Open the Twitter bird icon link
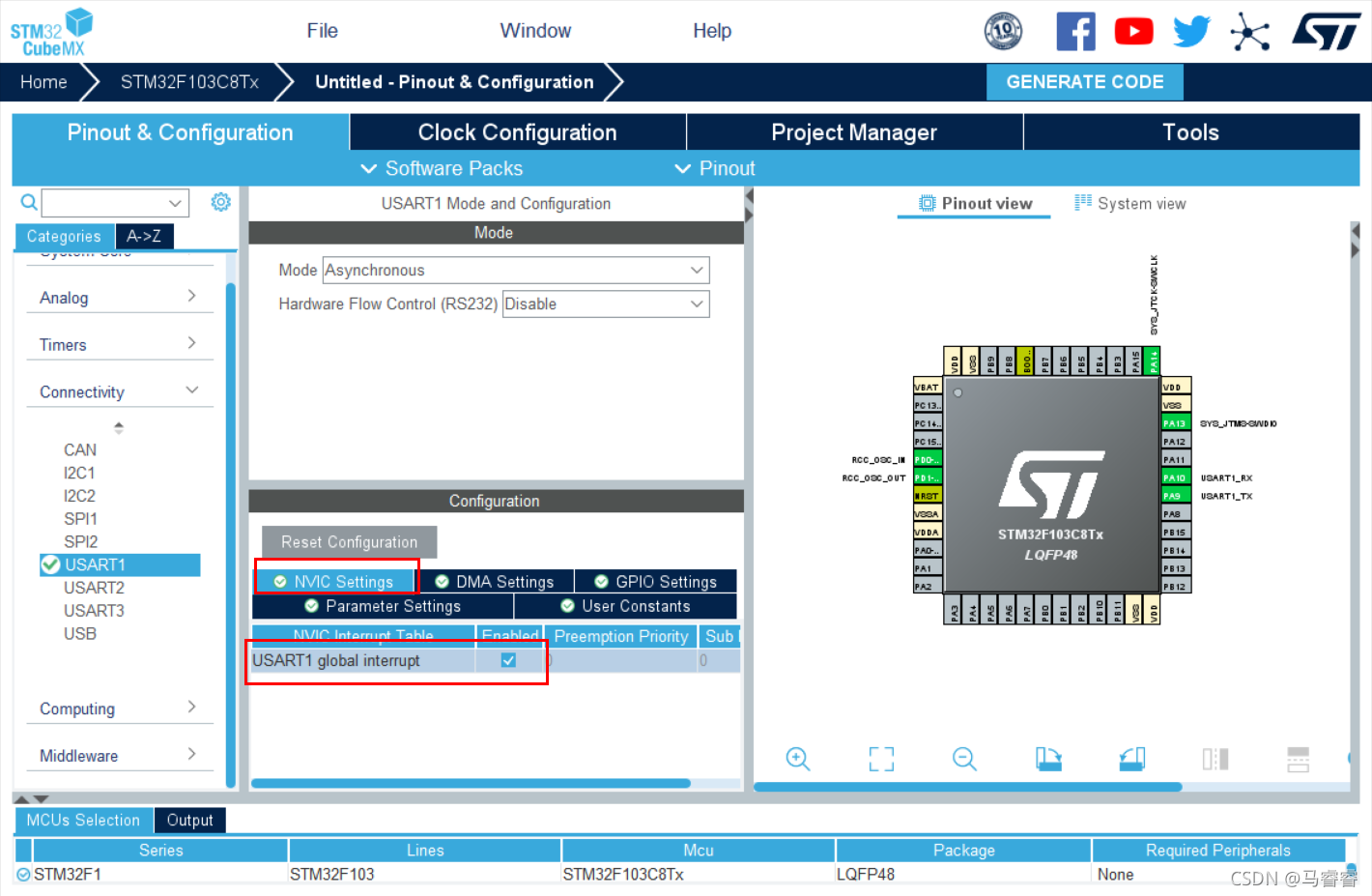The width and height of the screenshot is (1372, 896). [x=1191, y=31]
